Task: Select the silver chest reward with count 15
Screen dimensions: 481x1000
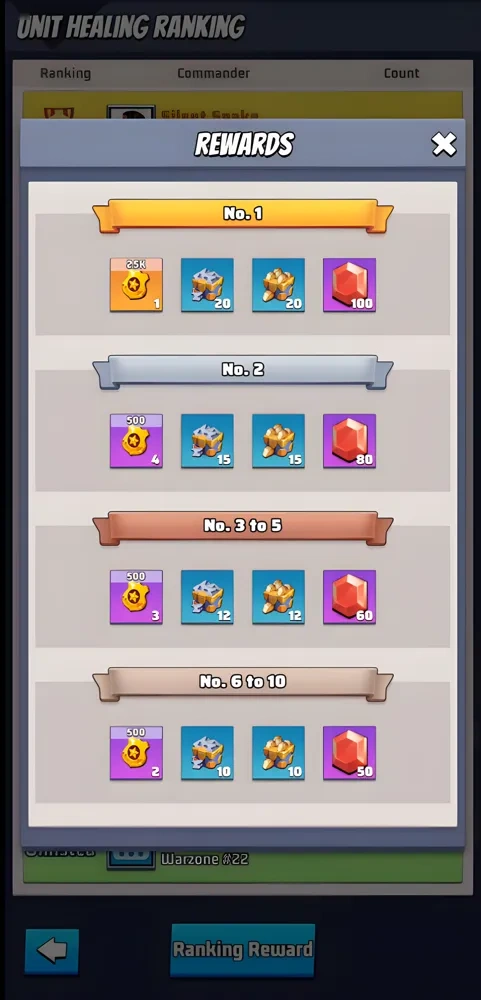Action: pyautogui.click(x=207, y=441)
